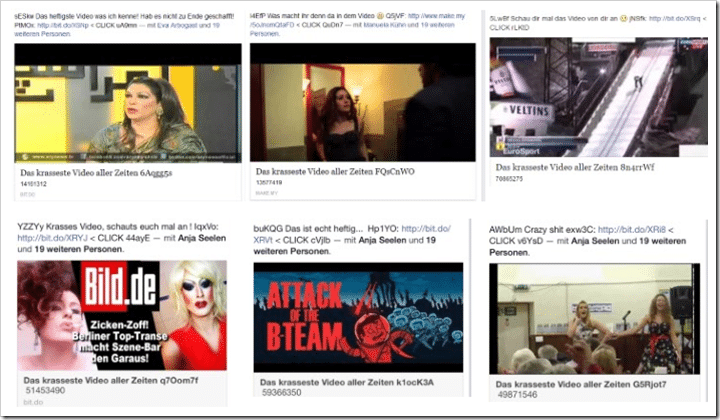
Task: Click the text 'Das ist echt heftig...'
Action: (324, 229)
